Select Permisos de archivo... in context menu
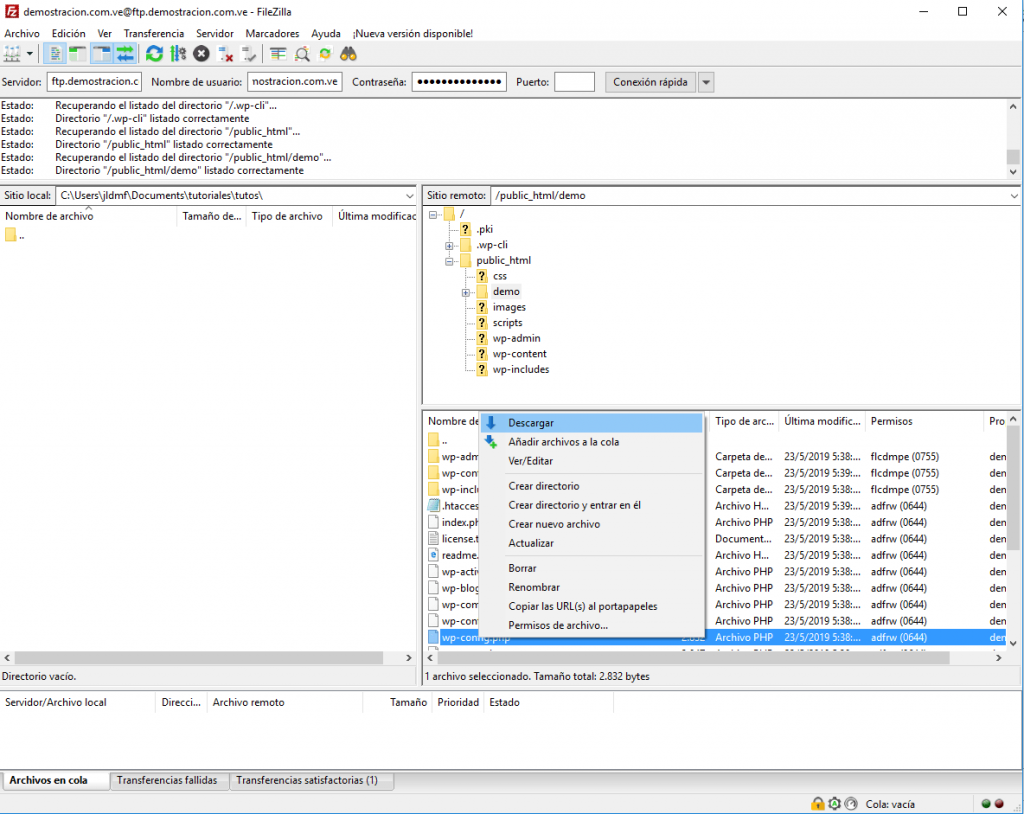This screenshot has width=1024, height=814. tap(557, 625)
